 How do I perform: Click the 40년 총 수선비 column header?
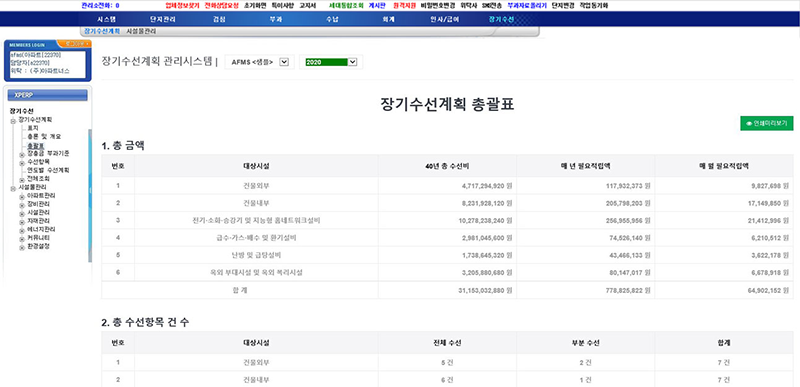[x=447, y=166]
